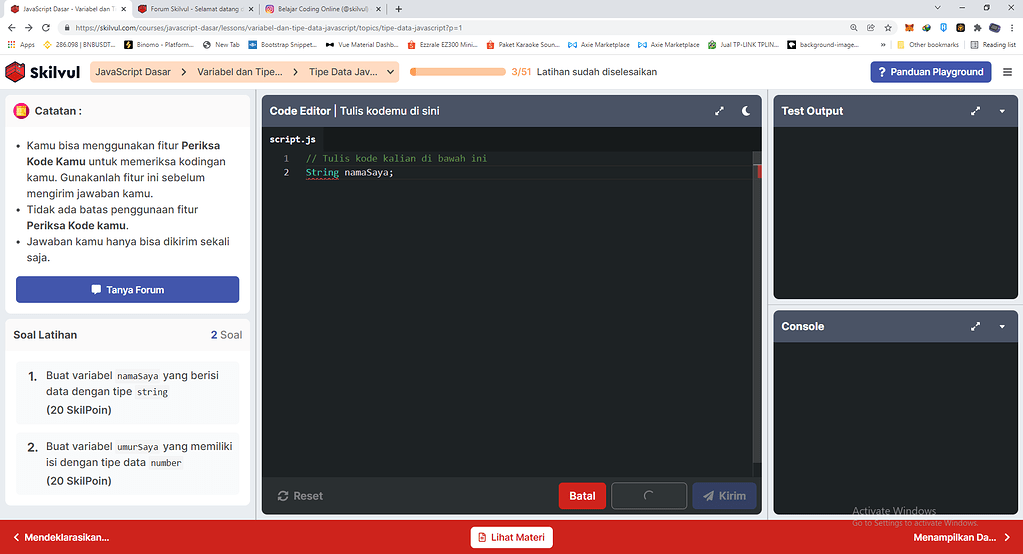Switch to the Forum Skilvul browser tab
The image size is (1023, 554).
(193, 8)
